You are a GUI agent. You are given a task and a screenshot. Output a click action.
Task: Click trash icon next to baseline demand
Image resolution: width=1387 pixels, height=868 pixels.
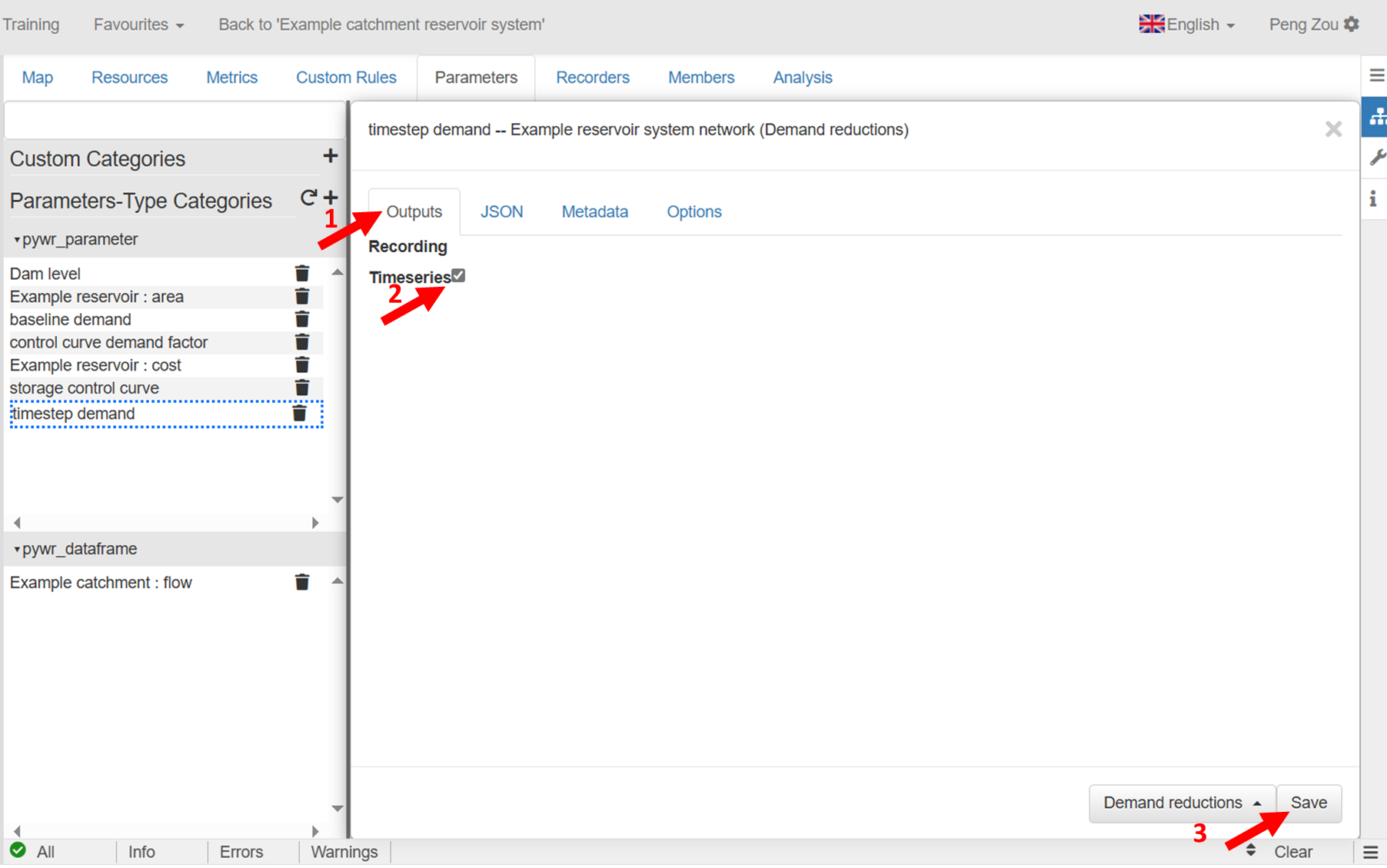coord(302,319)
